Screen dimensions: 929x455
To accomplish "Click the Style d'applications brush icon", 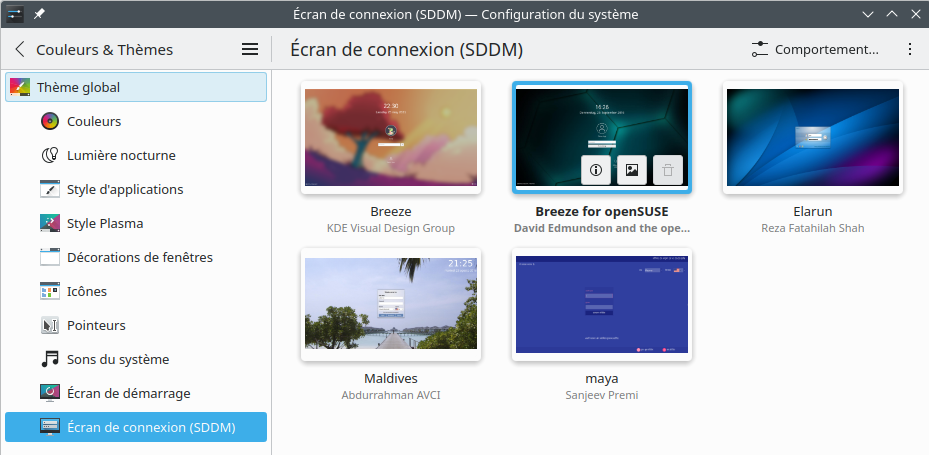I will tap(50, 189).
